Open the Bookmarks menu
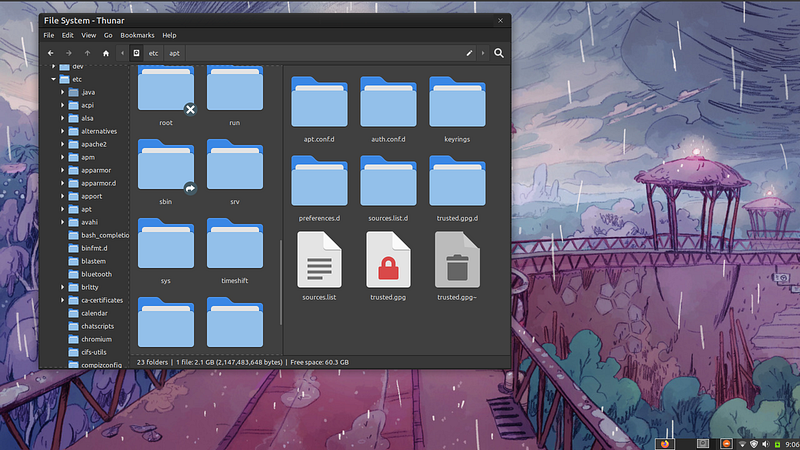This screenshot has height=450, width=800. click(x=137, y=35)
